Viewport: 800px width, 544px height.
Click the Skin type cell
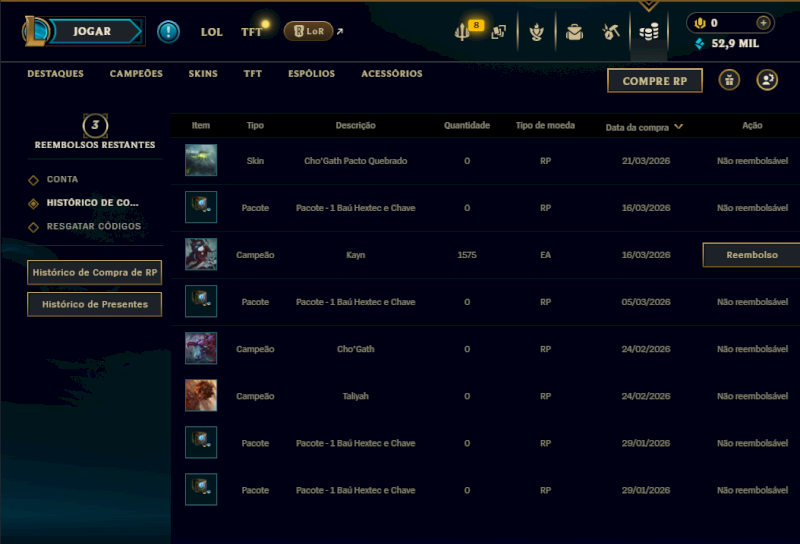coord(255,161)
